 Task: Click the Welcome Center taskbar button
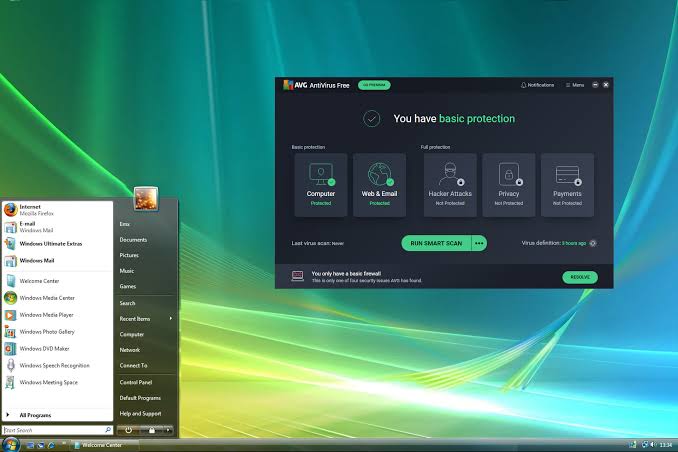click(105, 445)
